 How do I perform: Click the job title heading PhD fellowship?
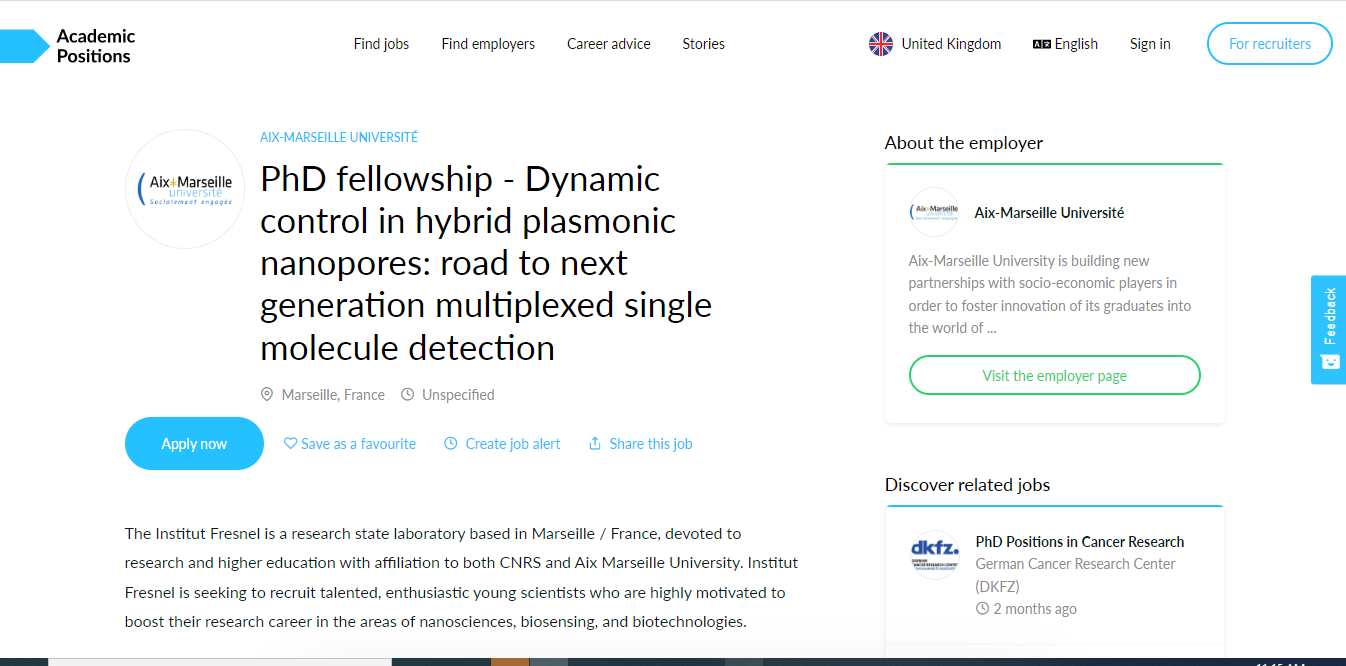pyautogui.click(x=486, y=263)
